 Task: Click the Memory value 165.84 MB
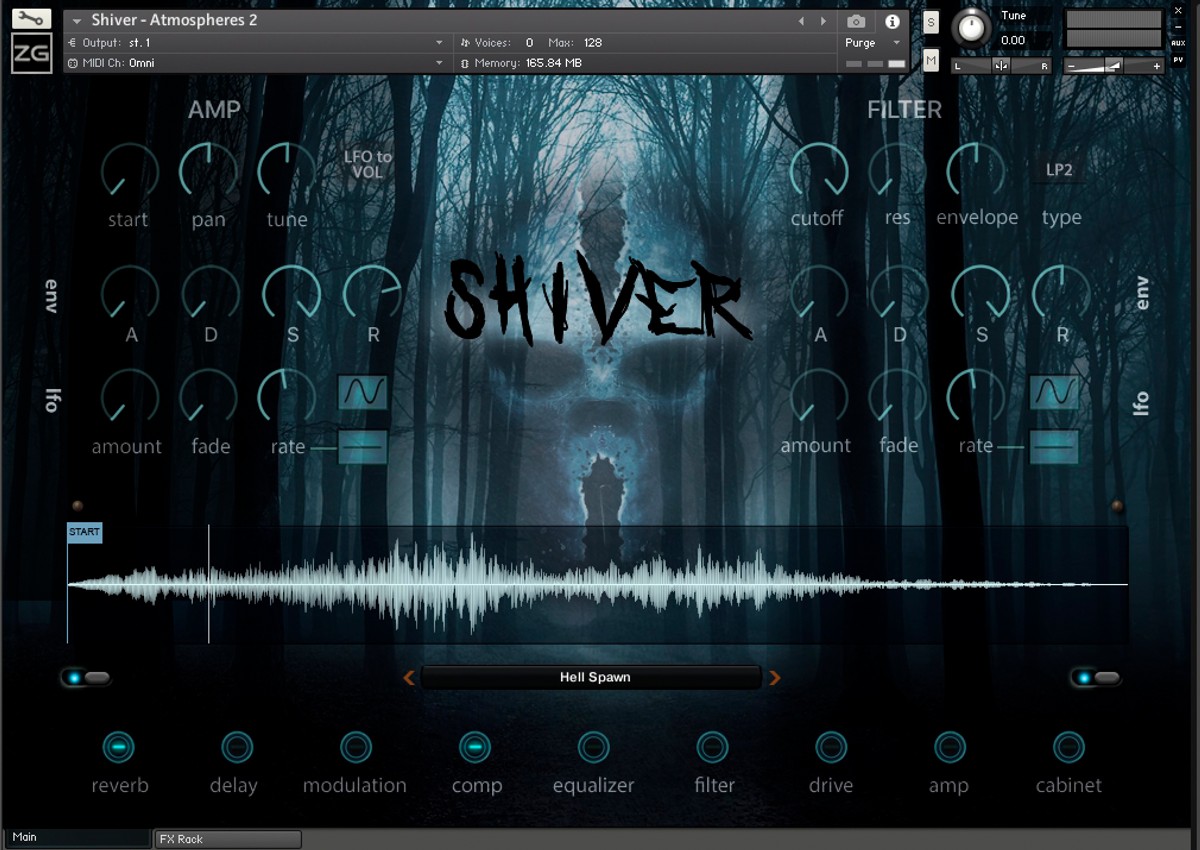pyautogui.click(x=554, y=63)
